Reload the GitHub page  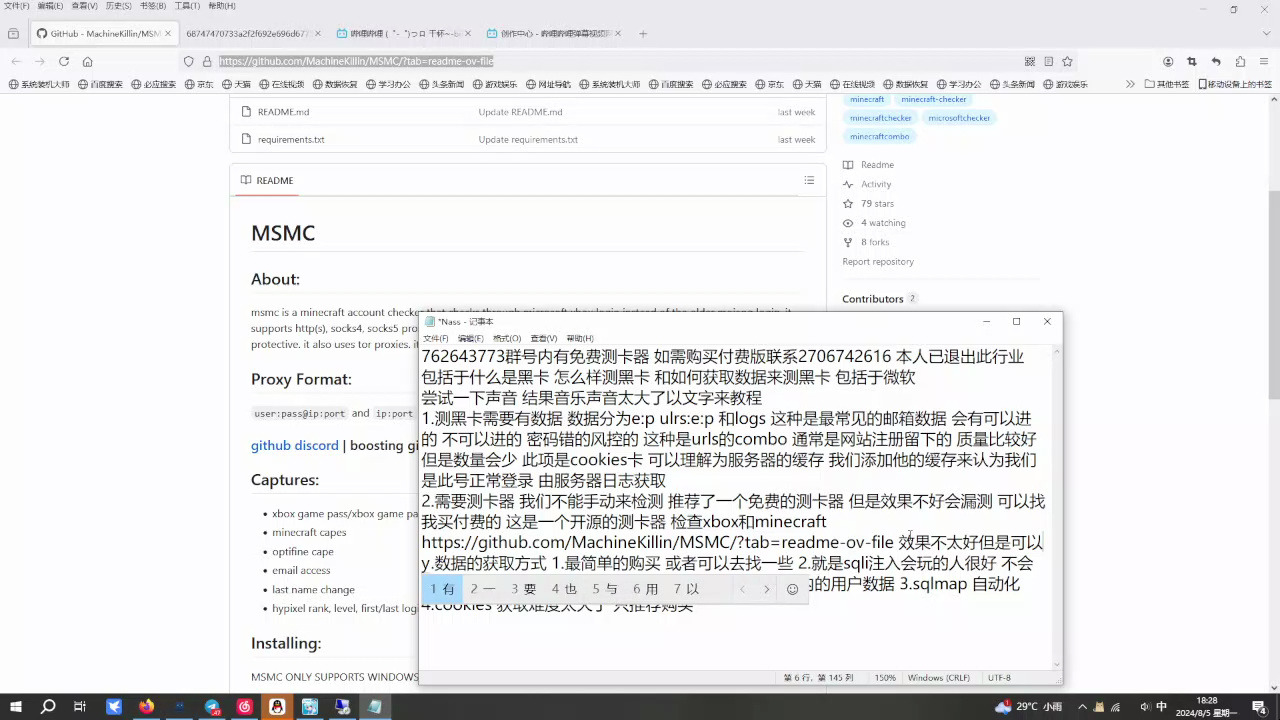tap(64, 61)
